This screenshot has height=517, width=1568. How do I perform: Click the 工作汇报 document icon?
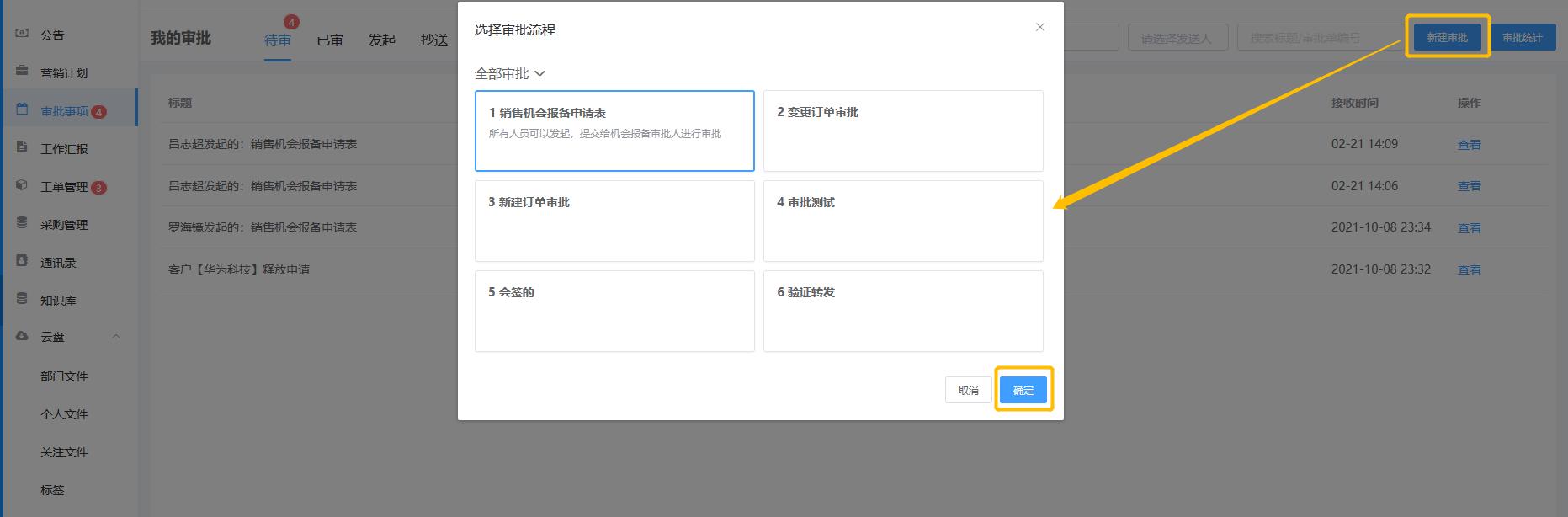click(x=23, y=147)
